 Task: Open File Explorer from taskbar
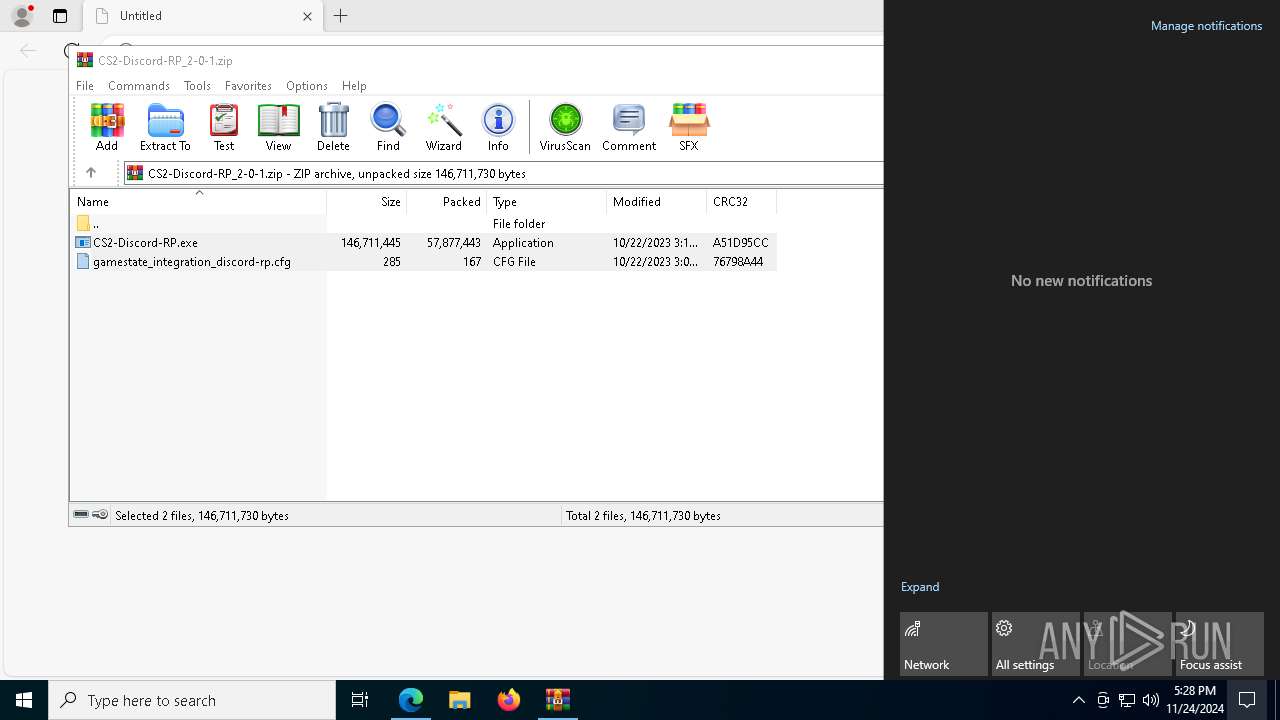click(x=460, y=700)
